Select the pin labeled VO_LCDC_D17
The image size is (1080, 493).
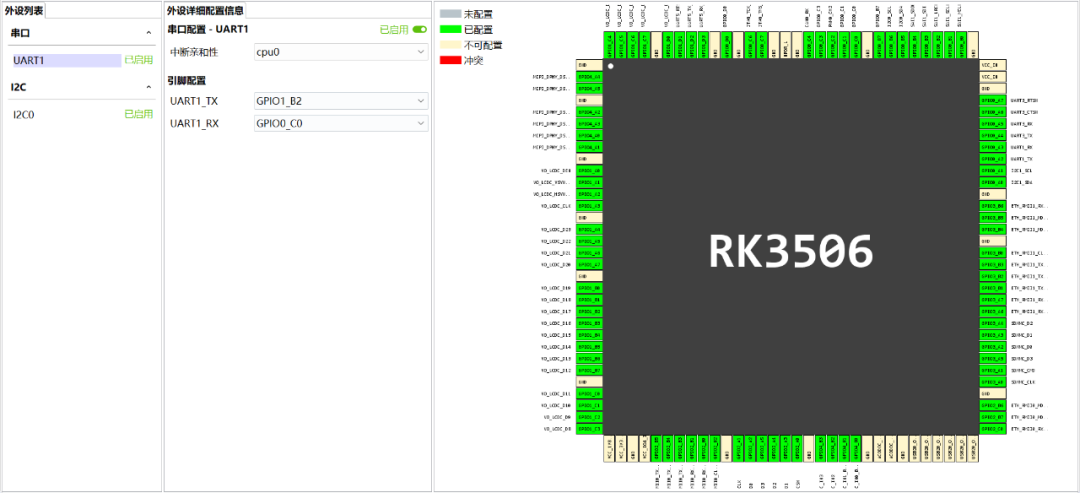(589, 311)
